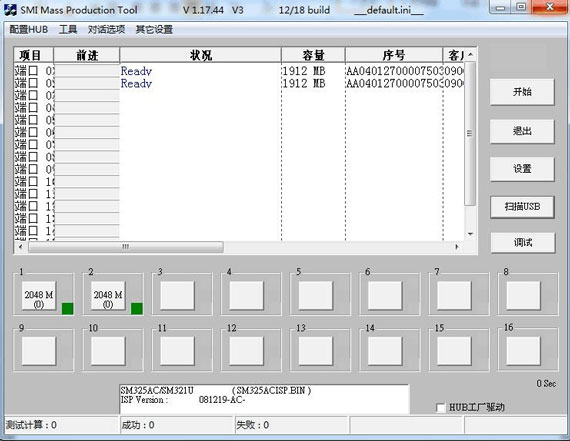The width and height of the screenshot is (570, 441).
Task: Click the green status indicator of port 2
Action: pos(137,308)
